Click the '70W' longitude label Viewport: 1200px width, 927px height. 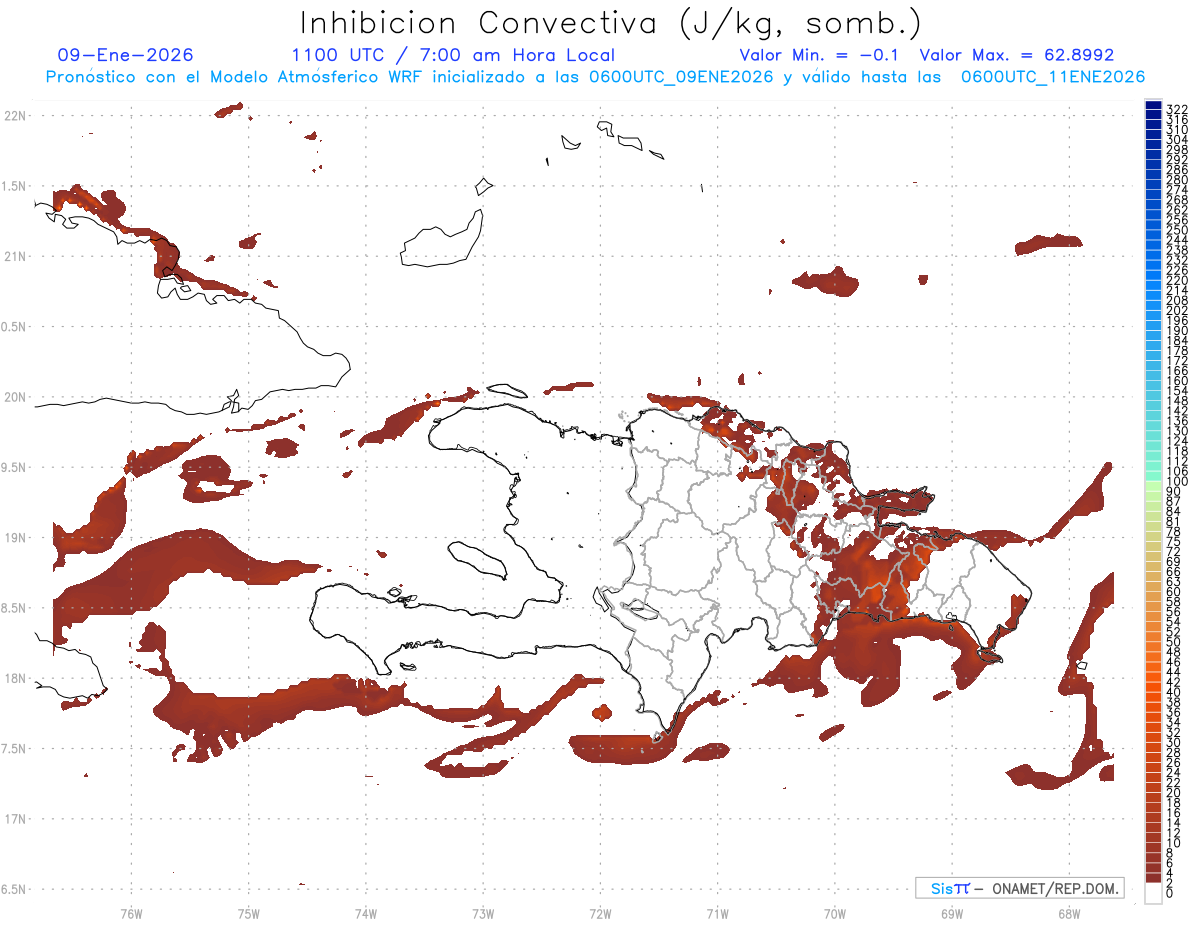click(x=834, y=913)
